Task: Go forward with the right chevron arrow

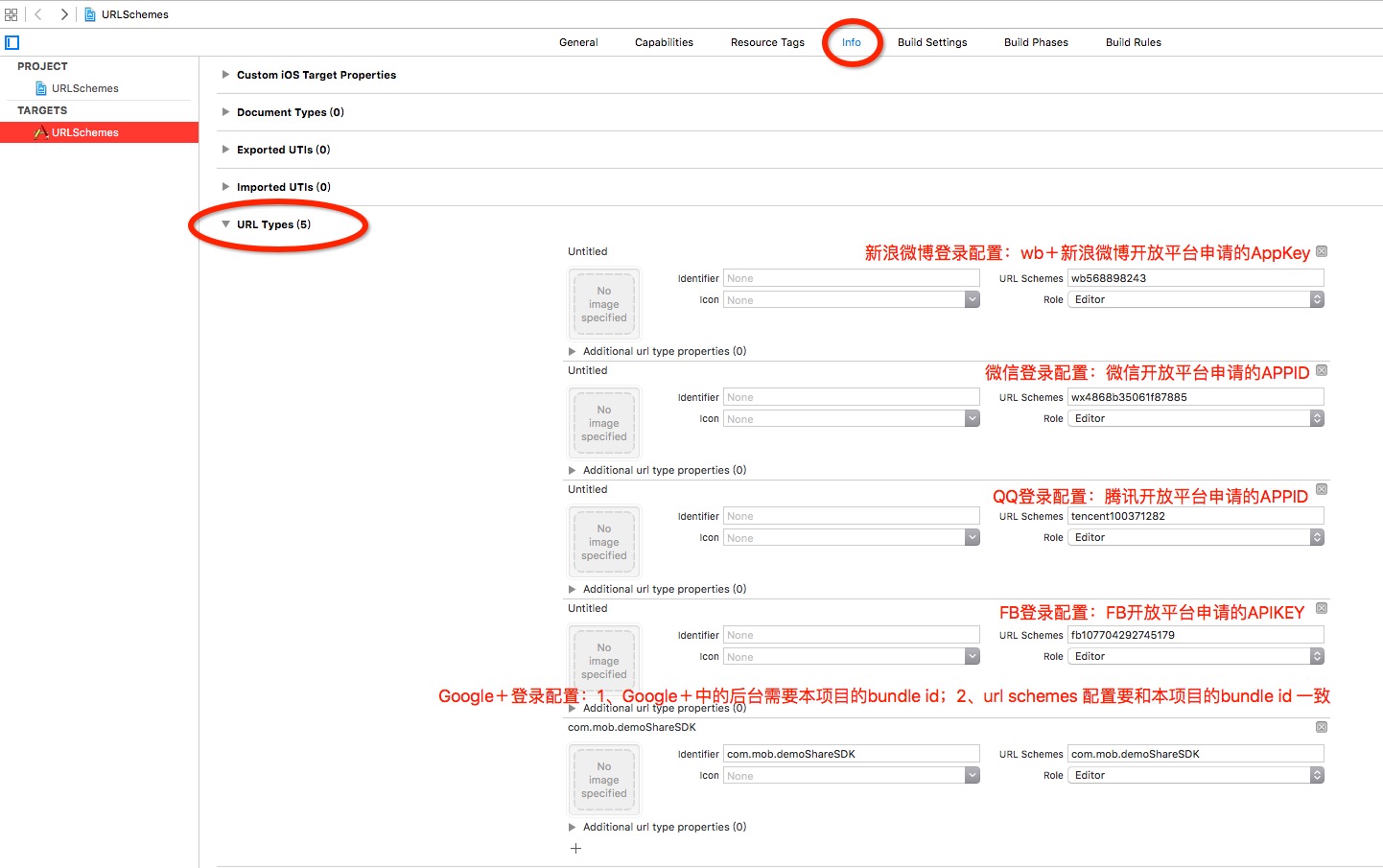Action: 64,14
